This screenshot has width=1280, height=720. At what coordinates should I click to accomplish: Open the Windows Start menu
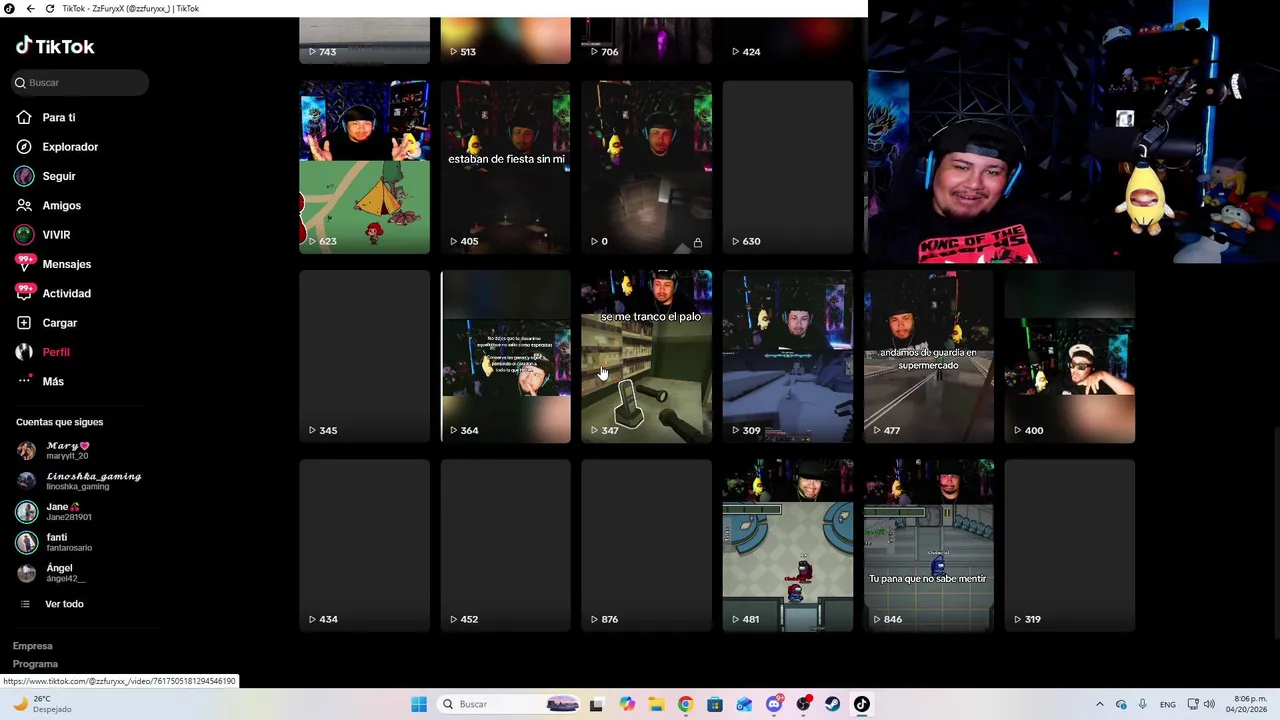pyautogui.click(x=419, y=704)
